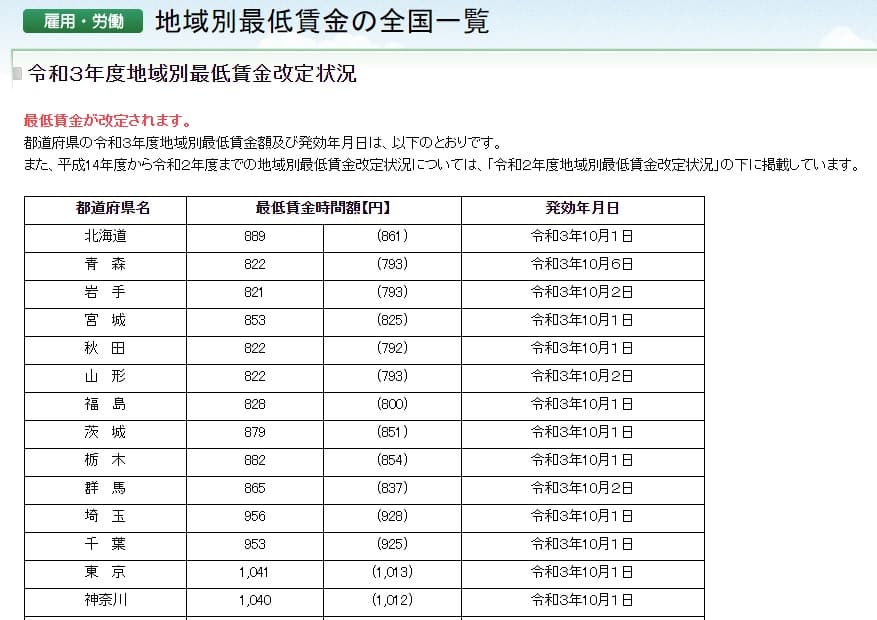Click the (793) value in the 青森 row
Image resolution: width=877 pixels, height=620 pixels.
click(392, 264)
